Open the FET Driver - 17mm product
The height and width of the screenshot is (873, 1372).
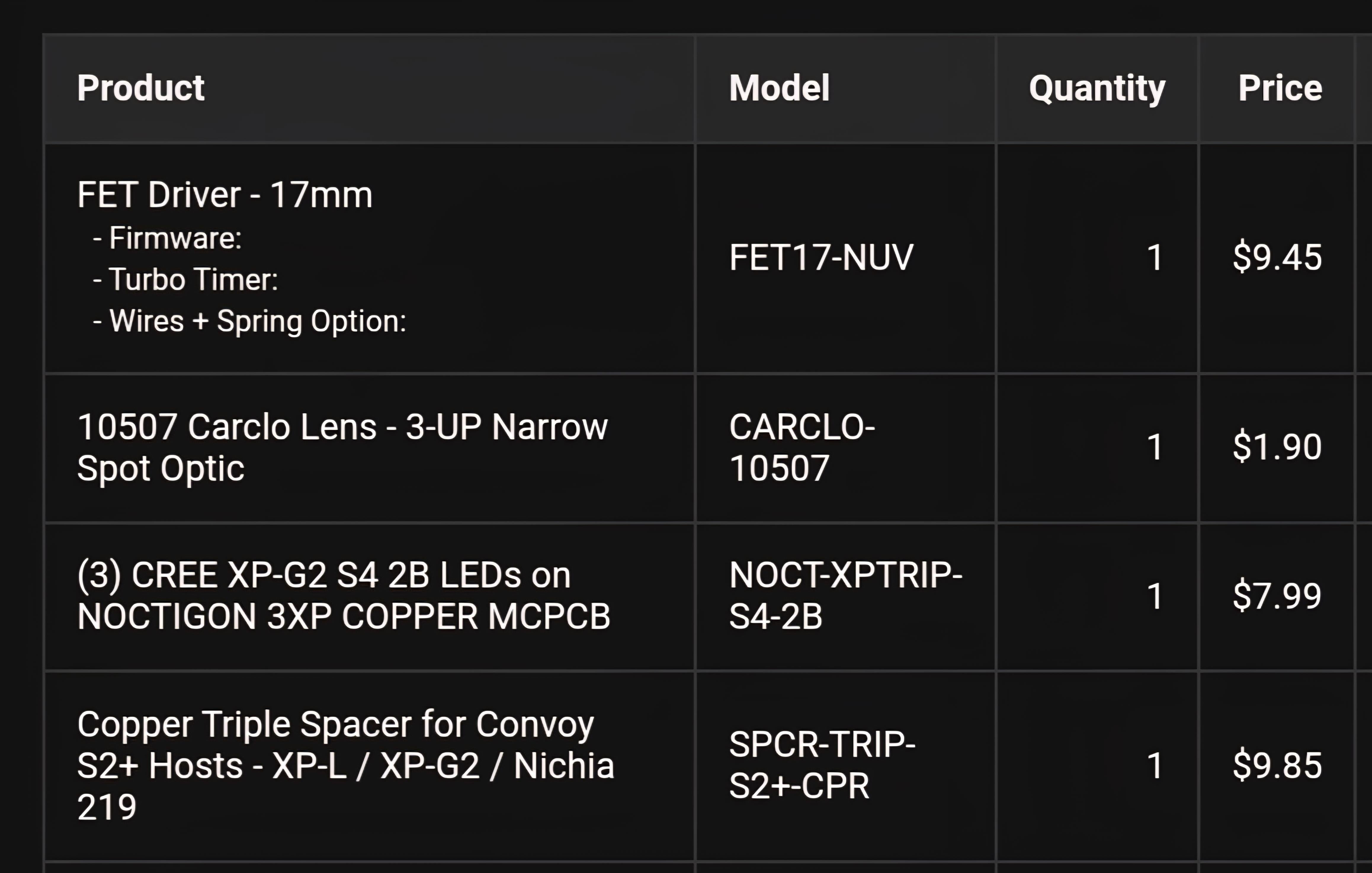click(x=225, y=195)
